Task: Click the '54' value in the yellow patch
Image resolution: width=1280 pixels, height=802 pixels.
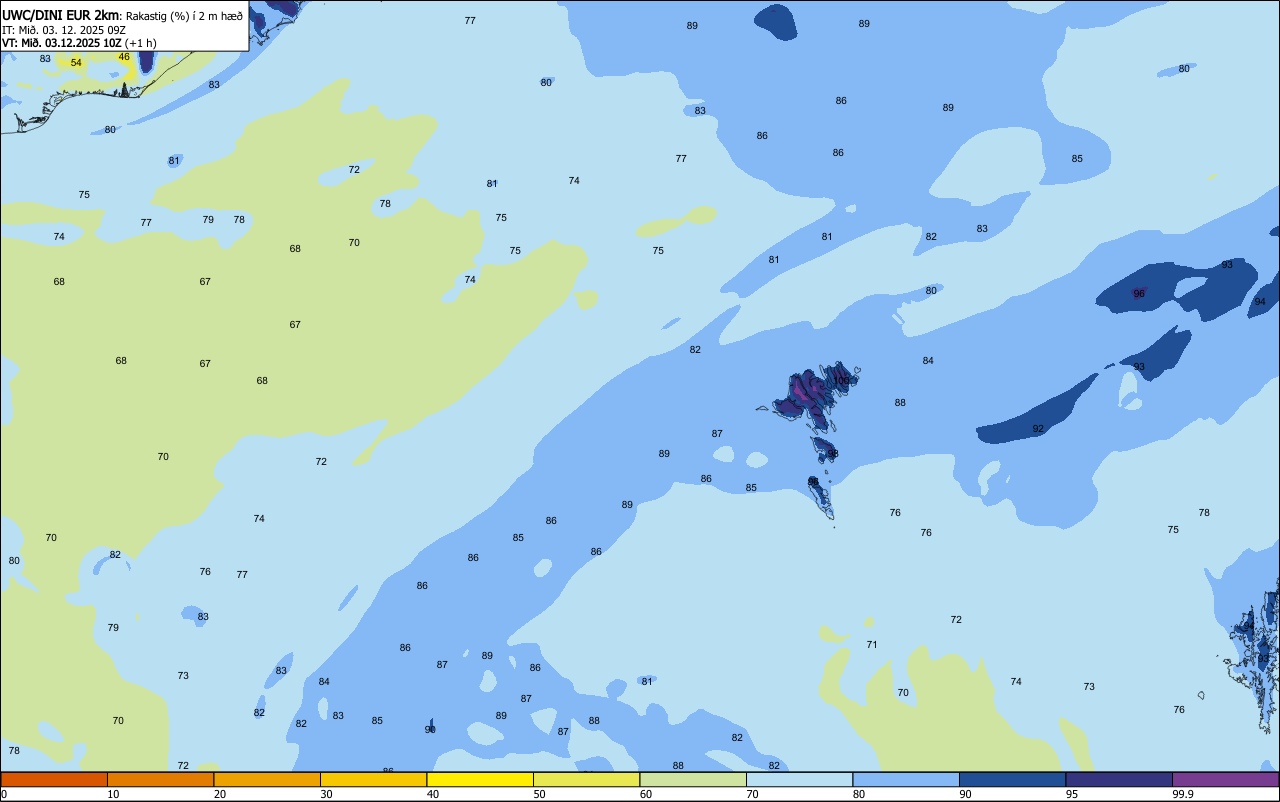Action: tap(76, 62)
